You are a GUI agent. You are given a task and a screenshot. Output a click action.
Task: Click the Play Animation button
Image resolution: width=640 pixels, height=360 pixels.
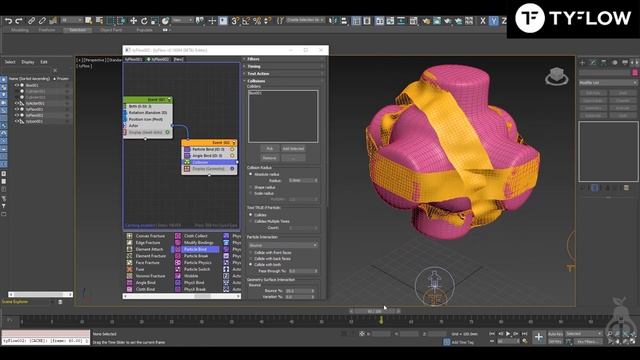508,334
